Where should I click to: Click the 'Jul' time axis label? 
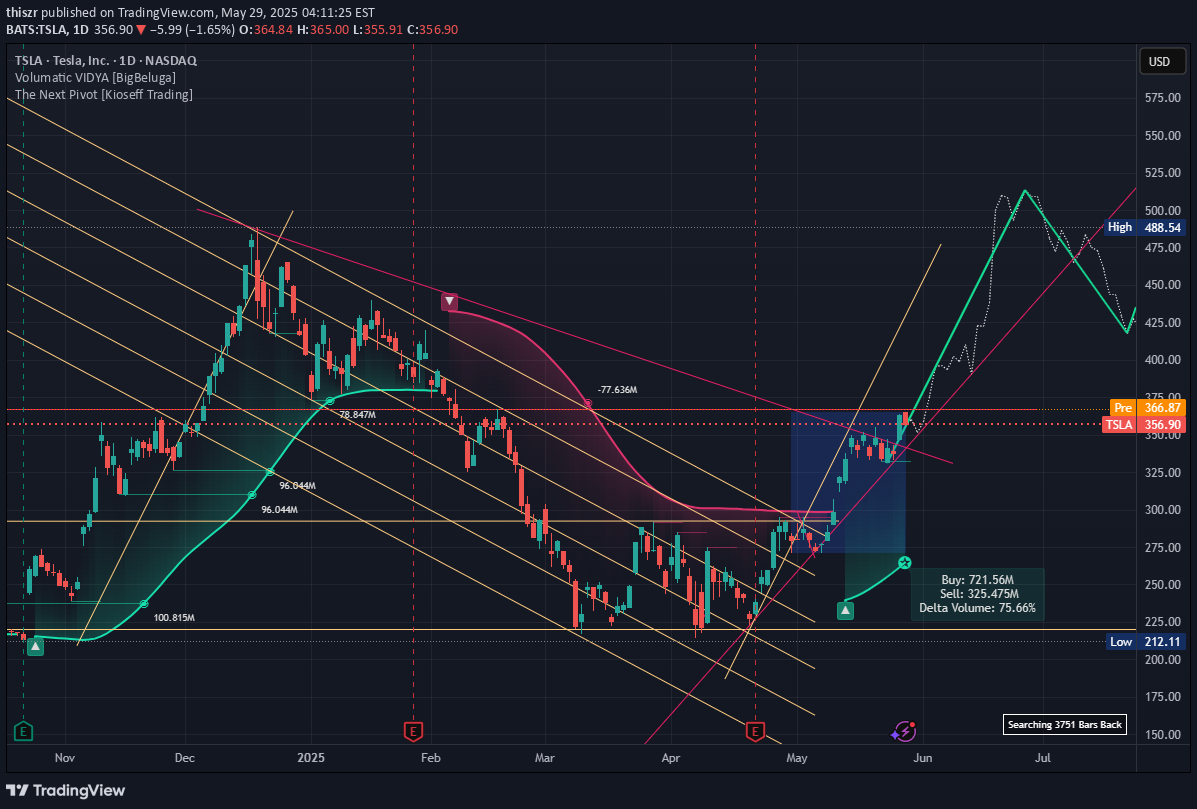tap(1042, 758)
